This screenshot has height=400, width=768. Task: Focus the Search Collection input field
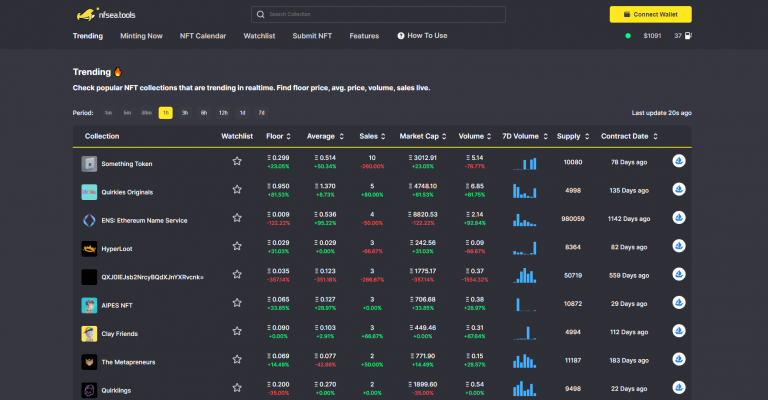[x=378, y=15]
